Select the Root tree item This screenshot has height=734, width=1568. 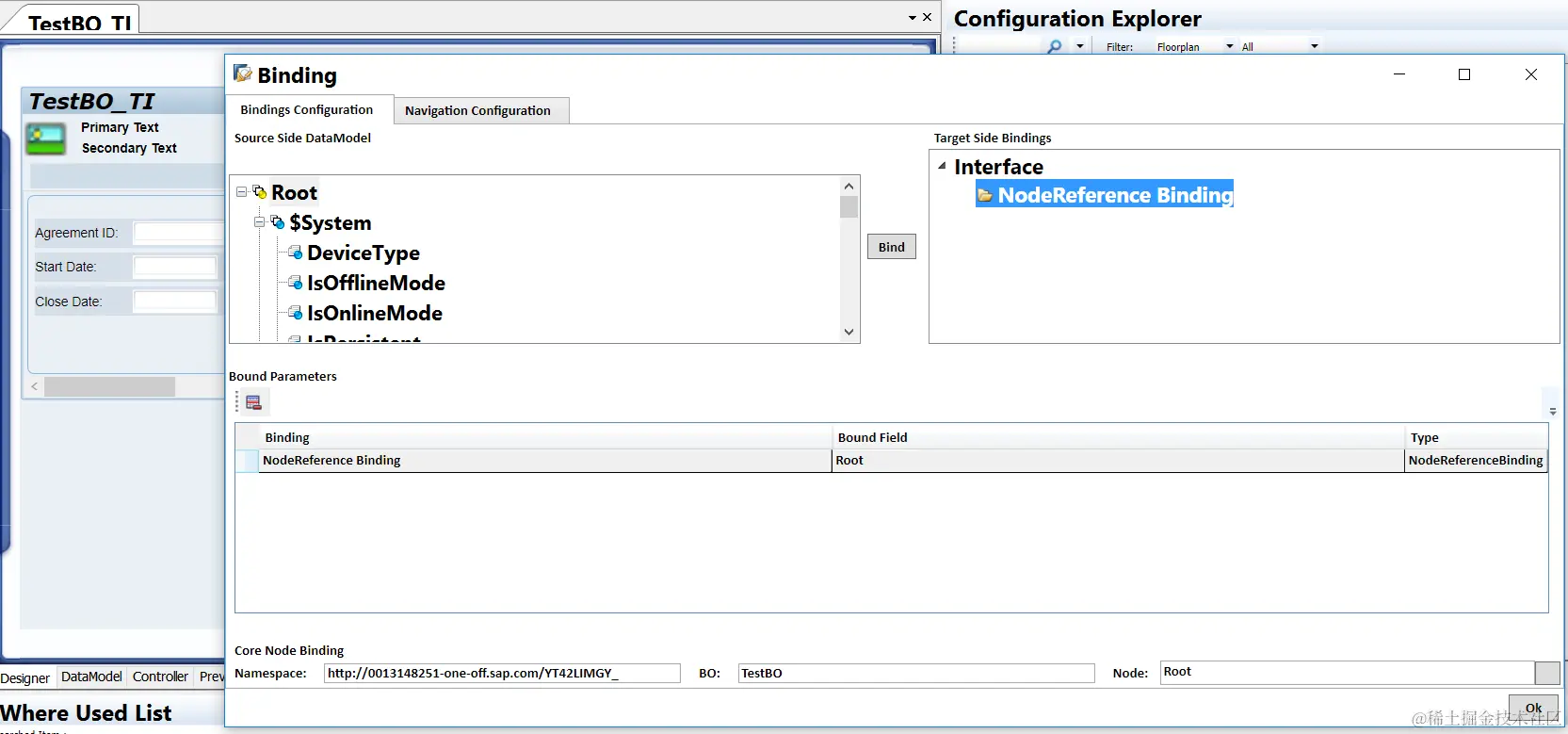point(295,192)
